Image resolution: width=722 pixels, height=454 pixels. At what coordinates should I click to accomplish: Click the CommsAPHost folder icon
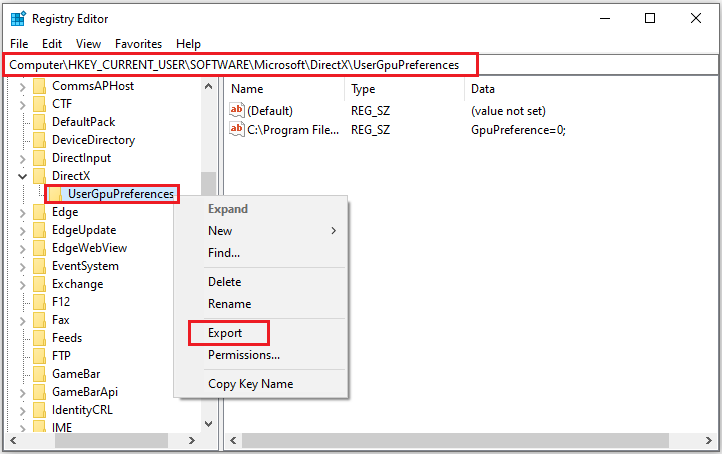(x=40, y=86)
